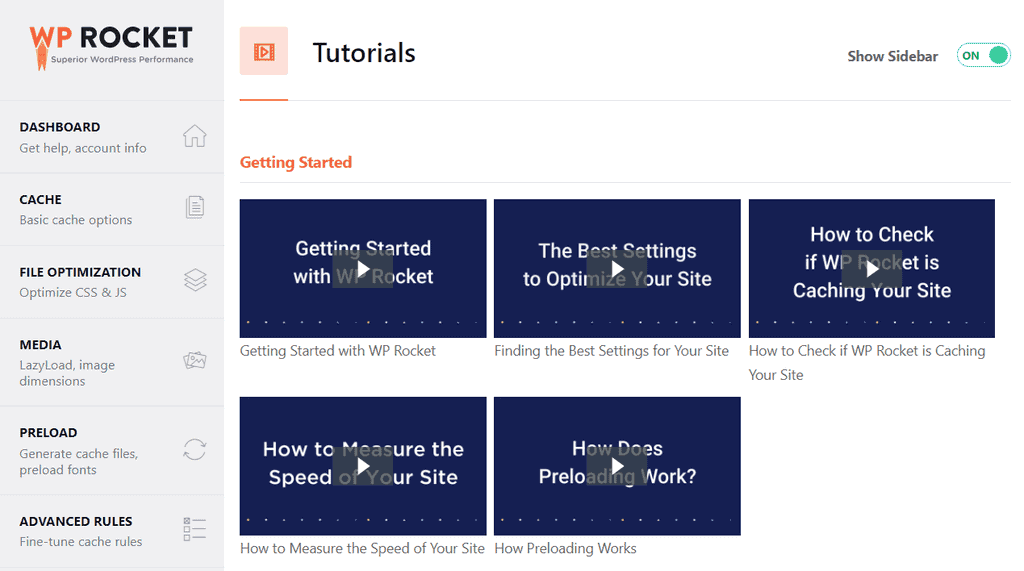The width and height of the screenshot is (1024, 571).
Task: Click 'Basic cache options' text
Action: click(76, 220)
